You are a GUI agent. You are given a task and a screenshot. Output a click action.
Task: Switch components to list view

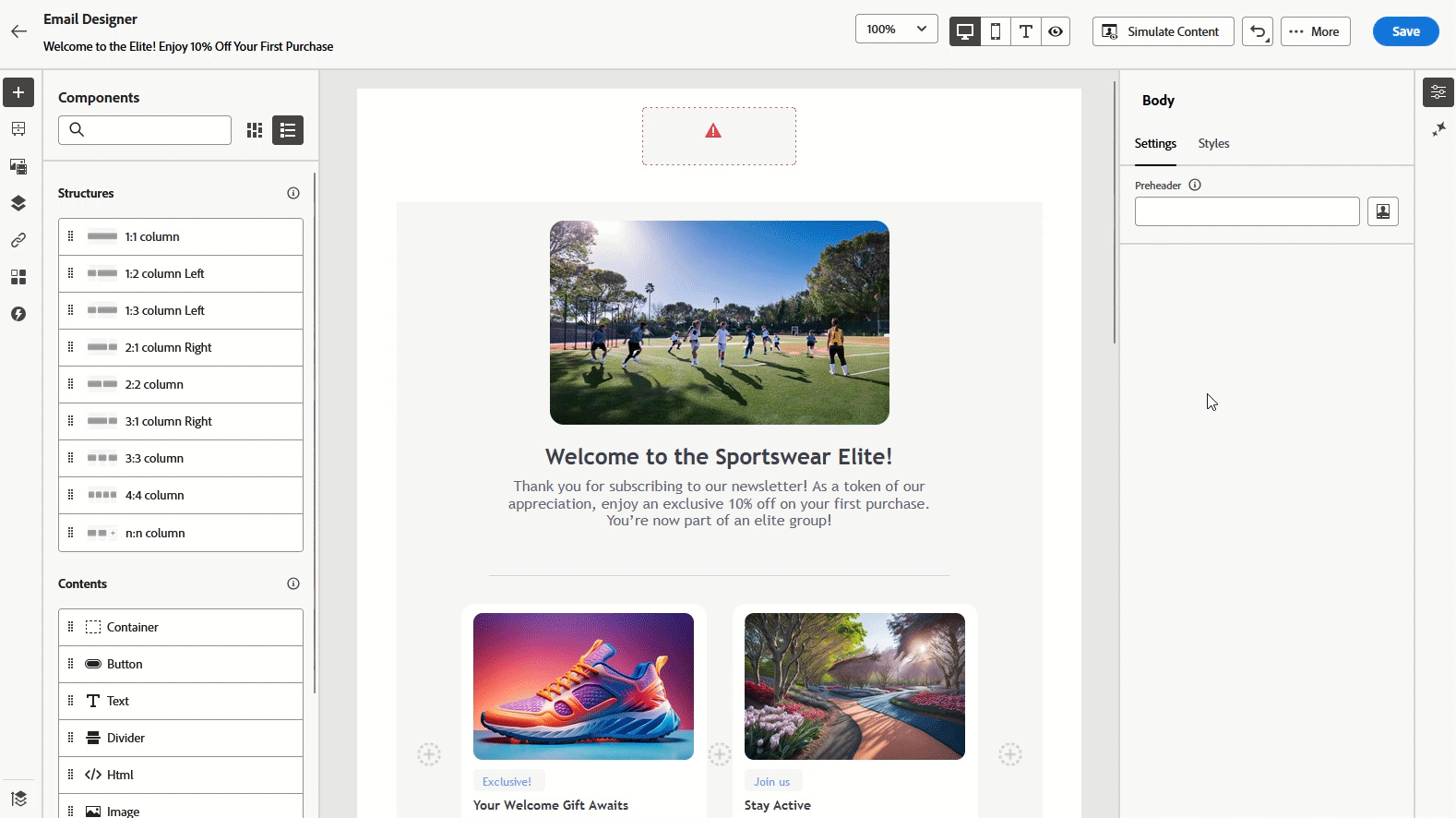(x=288, y=130)
